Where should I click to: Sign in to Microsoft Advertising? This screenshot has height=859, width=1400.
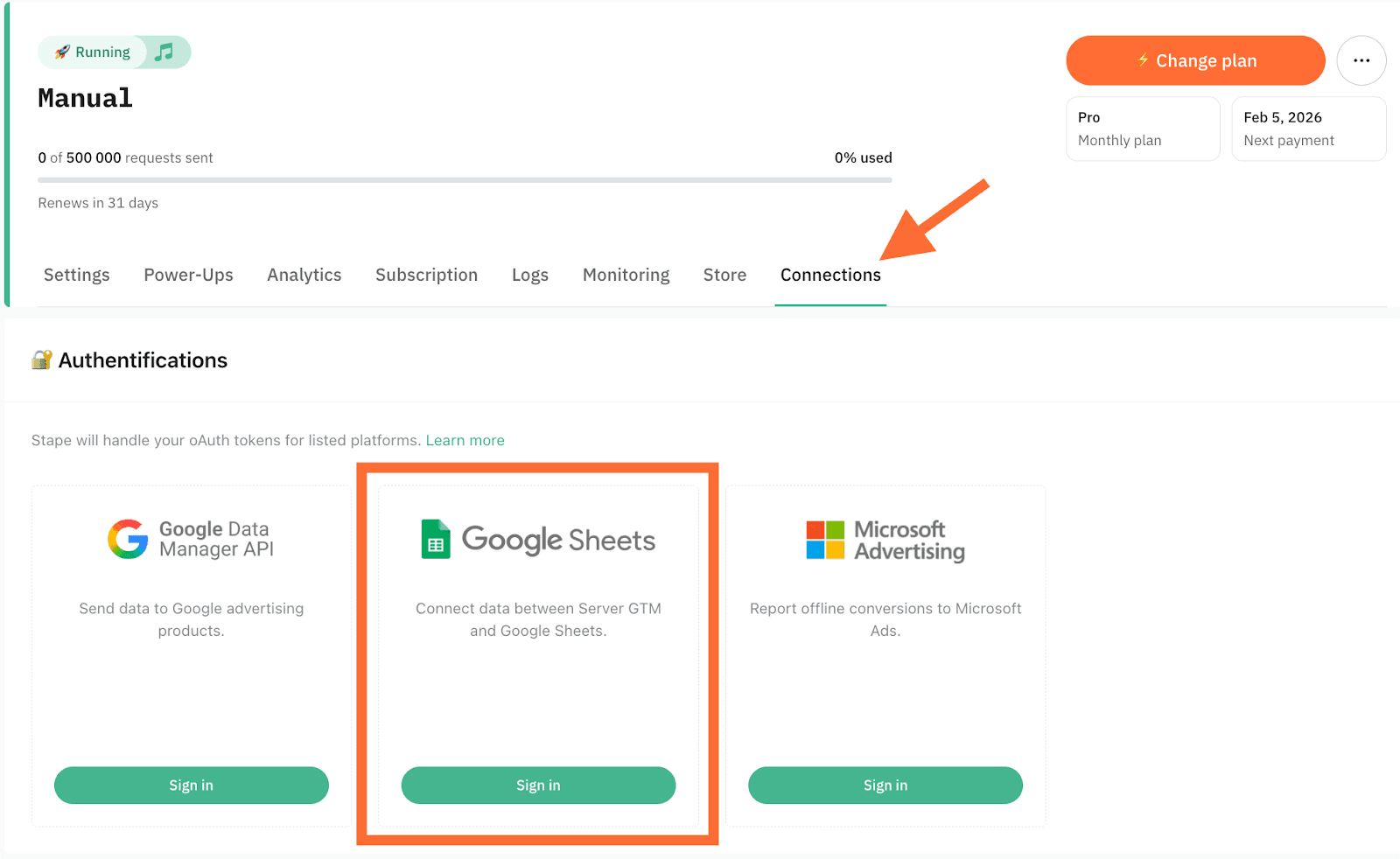(885, 785)
